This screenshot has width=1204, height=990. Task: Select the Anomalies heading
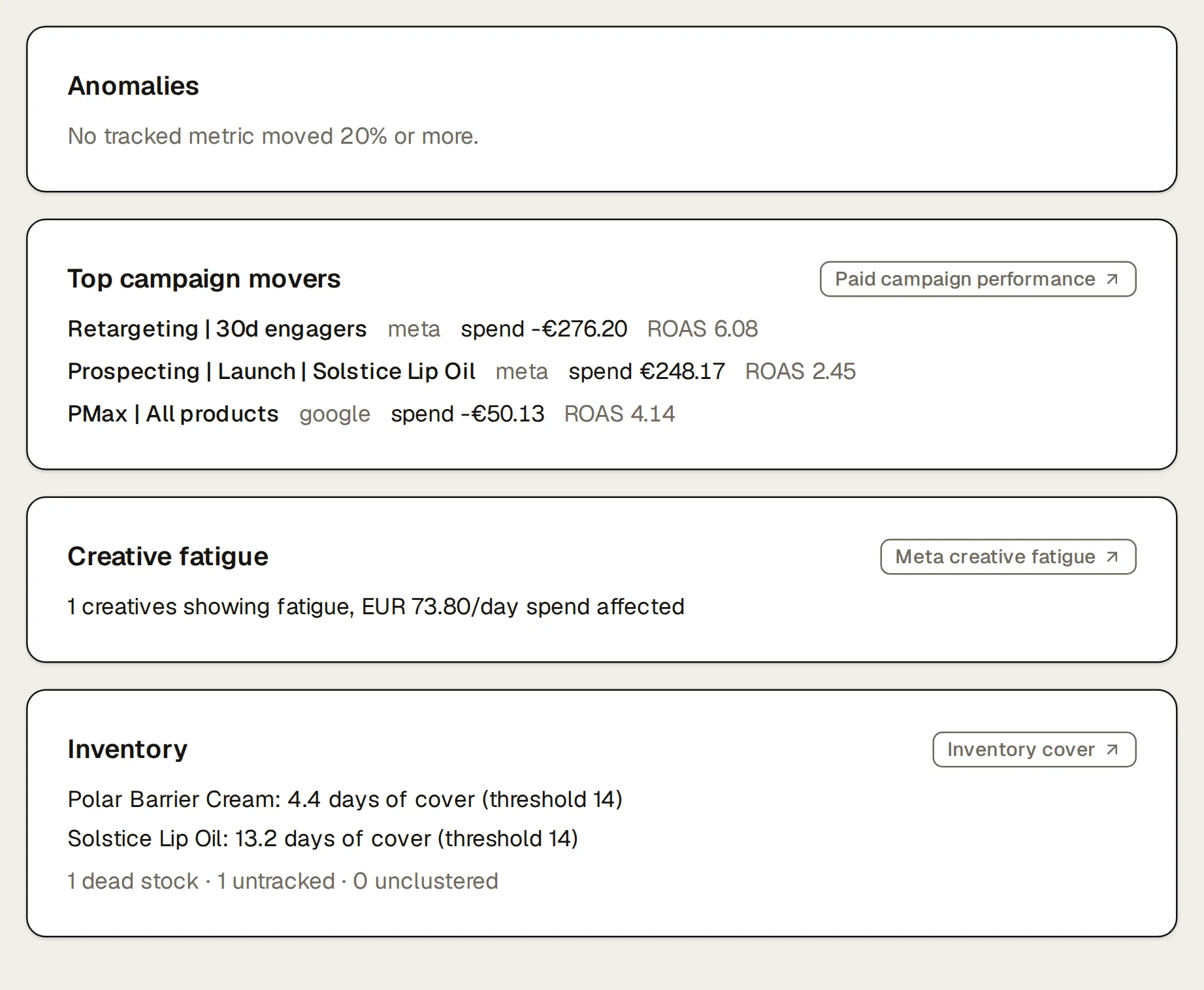click(x=133, y=86)
